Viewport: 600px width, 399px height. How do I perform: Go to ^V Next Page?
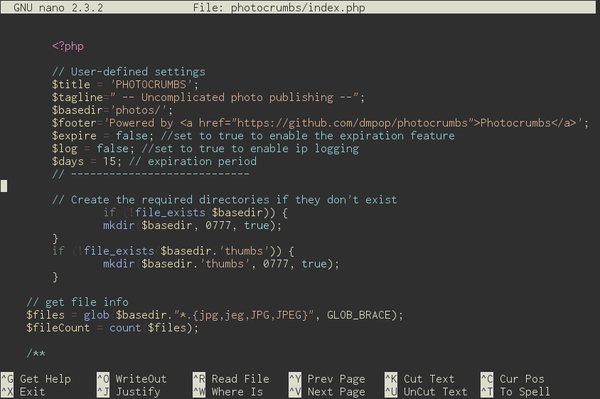327,392
